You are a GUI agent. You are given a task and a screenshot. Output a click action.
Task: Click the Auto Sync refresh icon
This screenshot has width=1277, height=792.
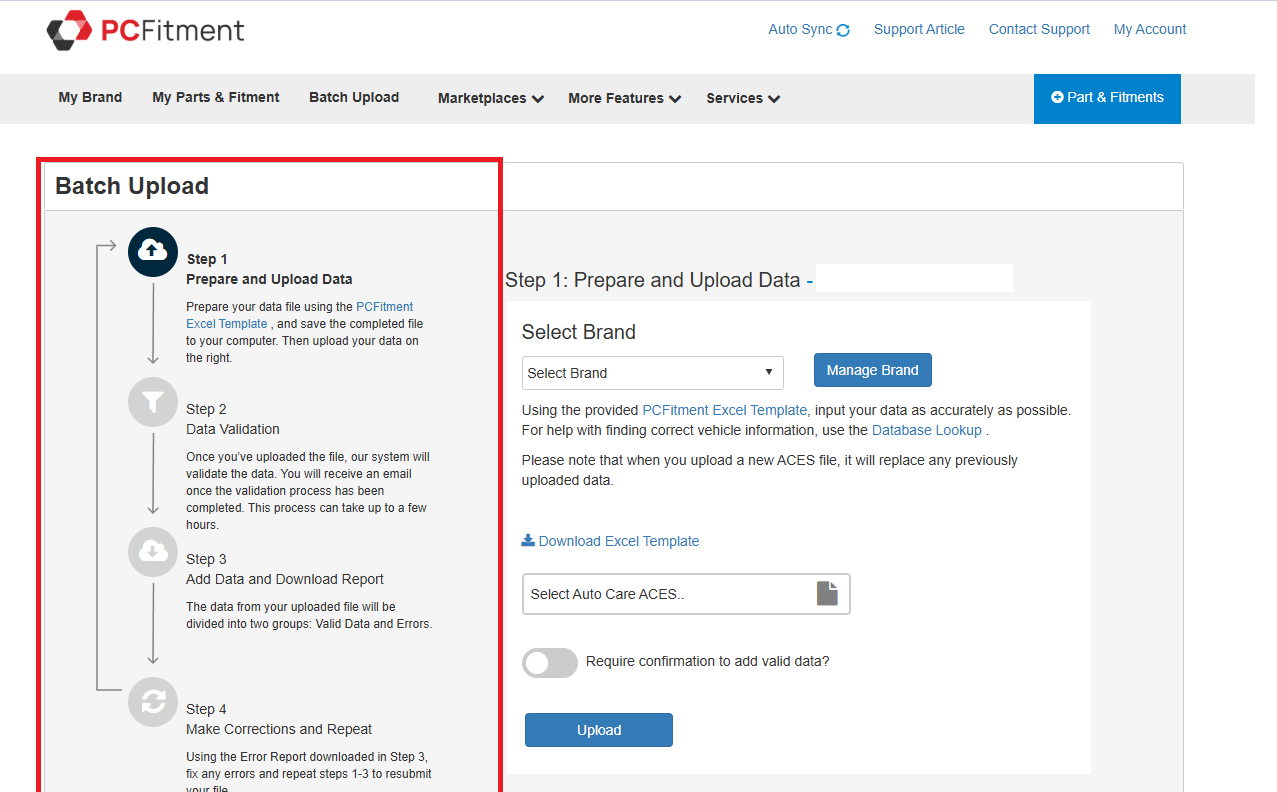(843, 29)
